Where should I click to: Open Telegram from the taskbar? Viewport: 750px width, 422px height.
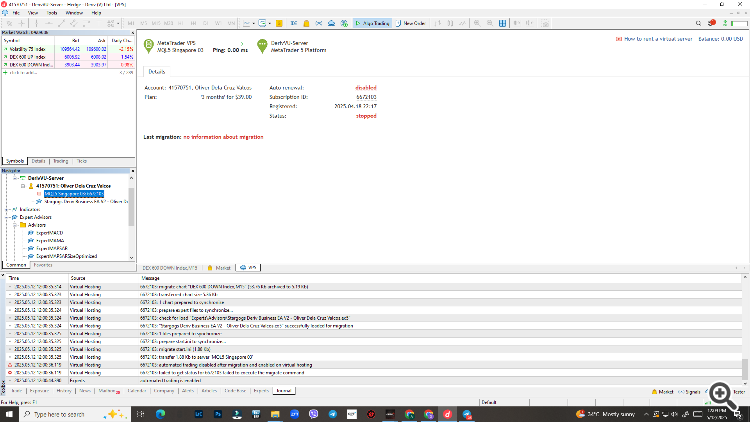coord(332,414)
